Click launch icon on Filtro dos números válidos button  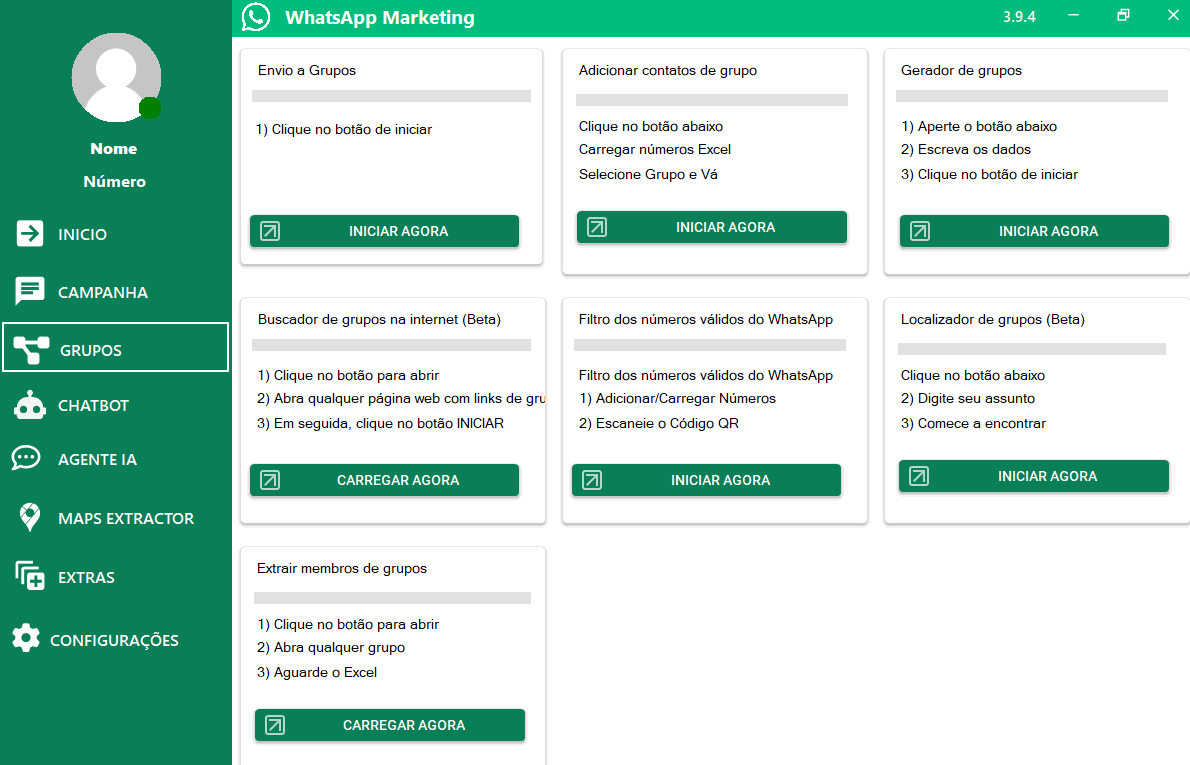pyautogui.click(x=592, y=480)
